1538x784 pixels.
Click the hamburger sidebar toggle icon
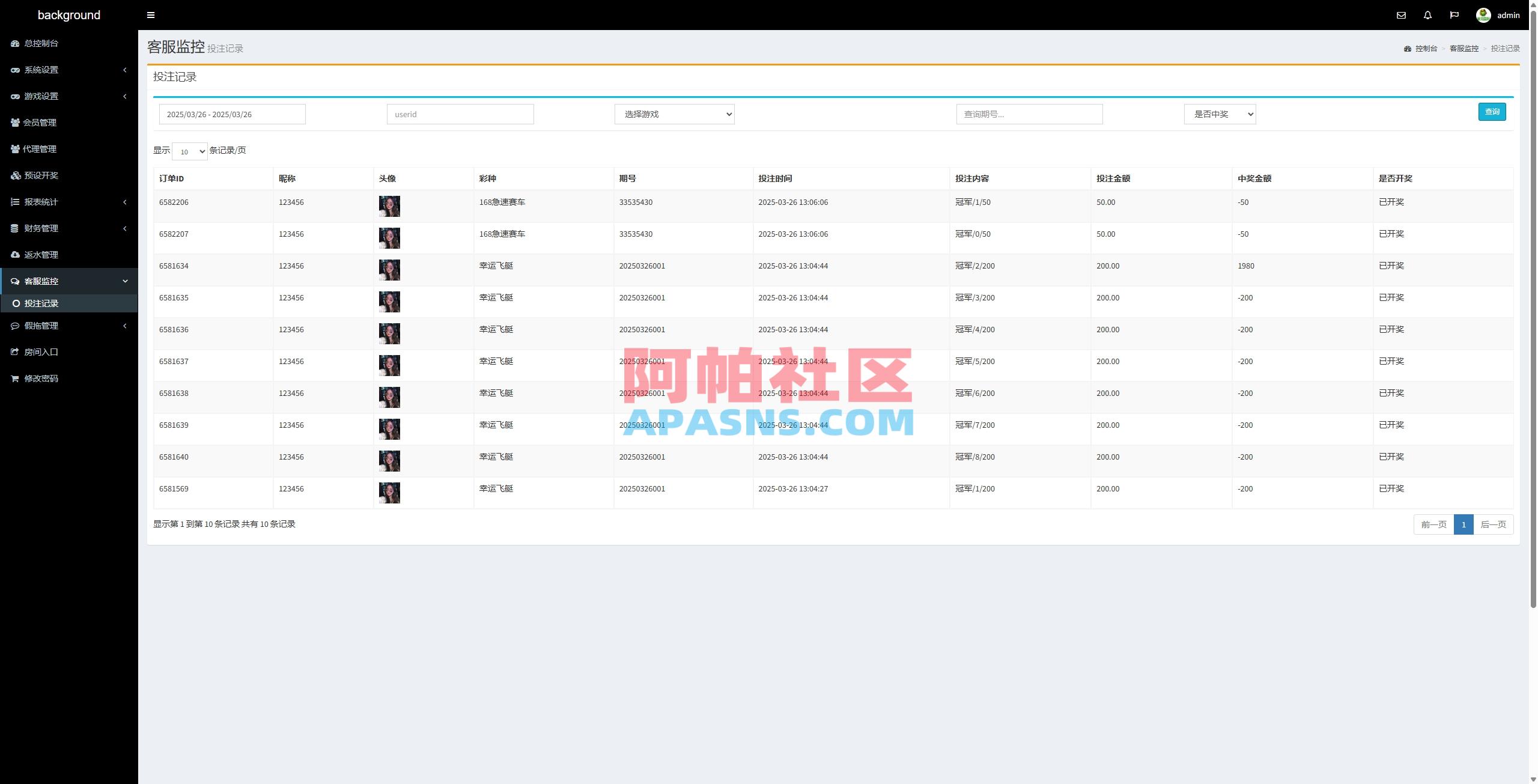(x=151, y=15)
